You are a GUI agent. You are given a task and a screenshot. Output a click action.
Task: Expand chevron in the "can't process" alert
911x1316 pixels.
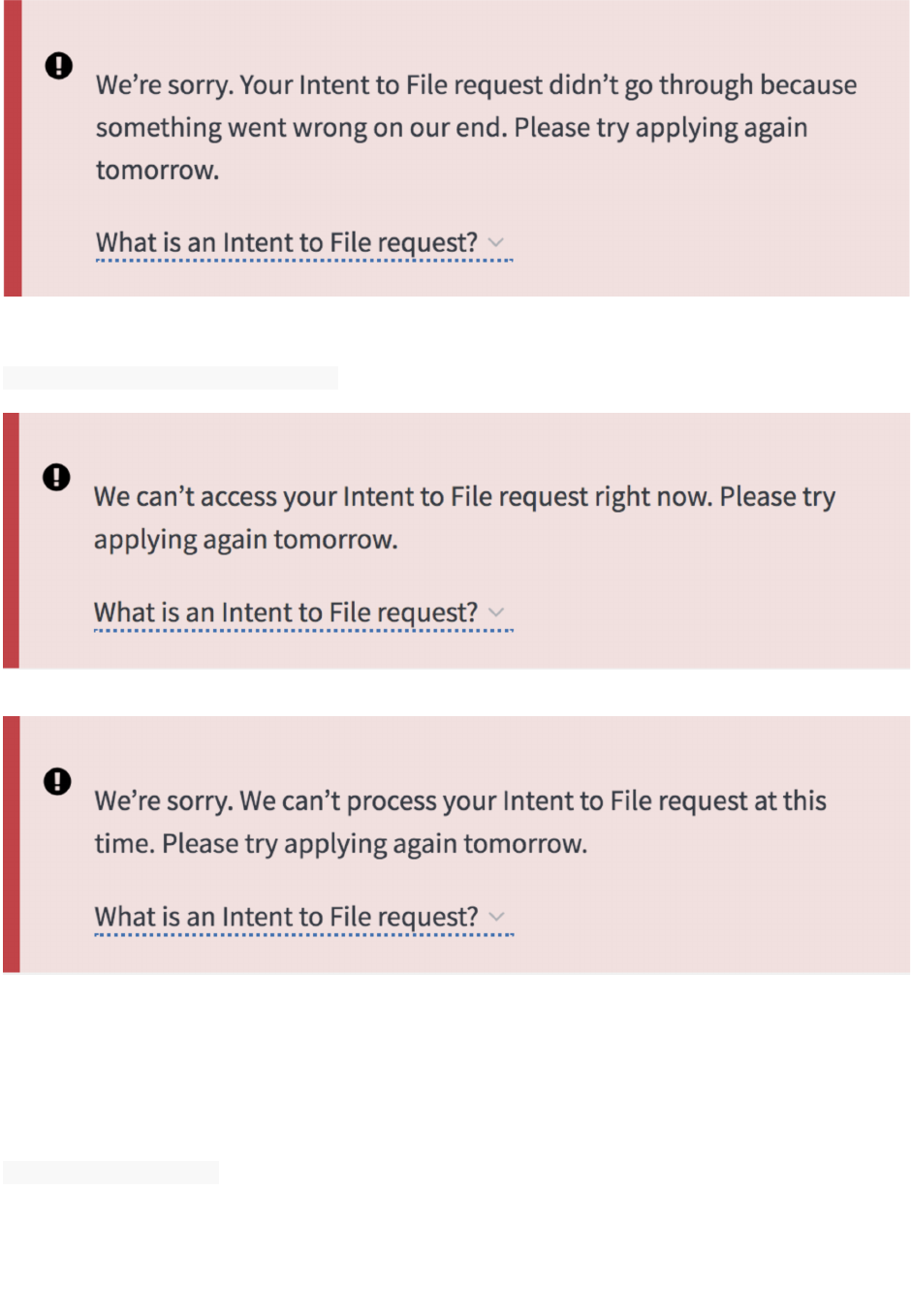pyautogui.click(x=496, y=917)
